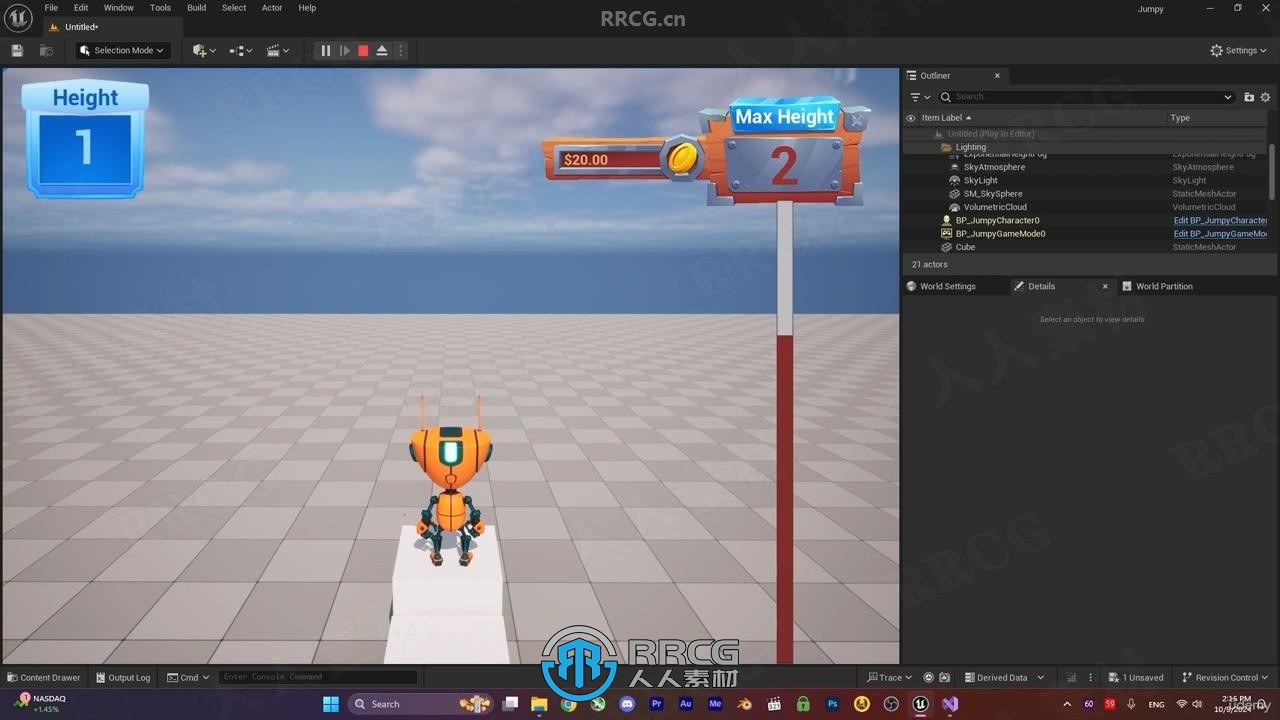1280x720 pixels.
Task: Open the Settings dropdown at top right
Action: click(1238, 50)
